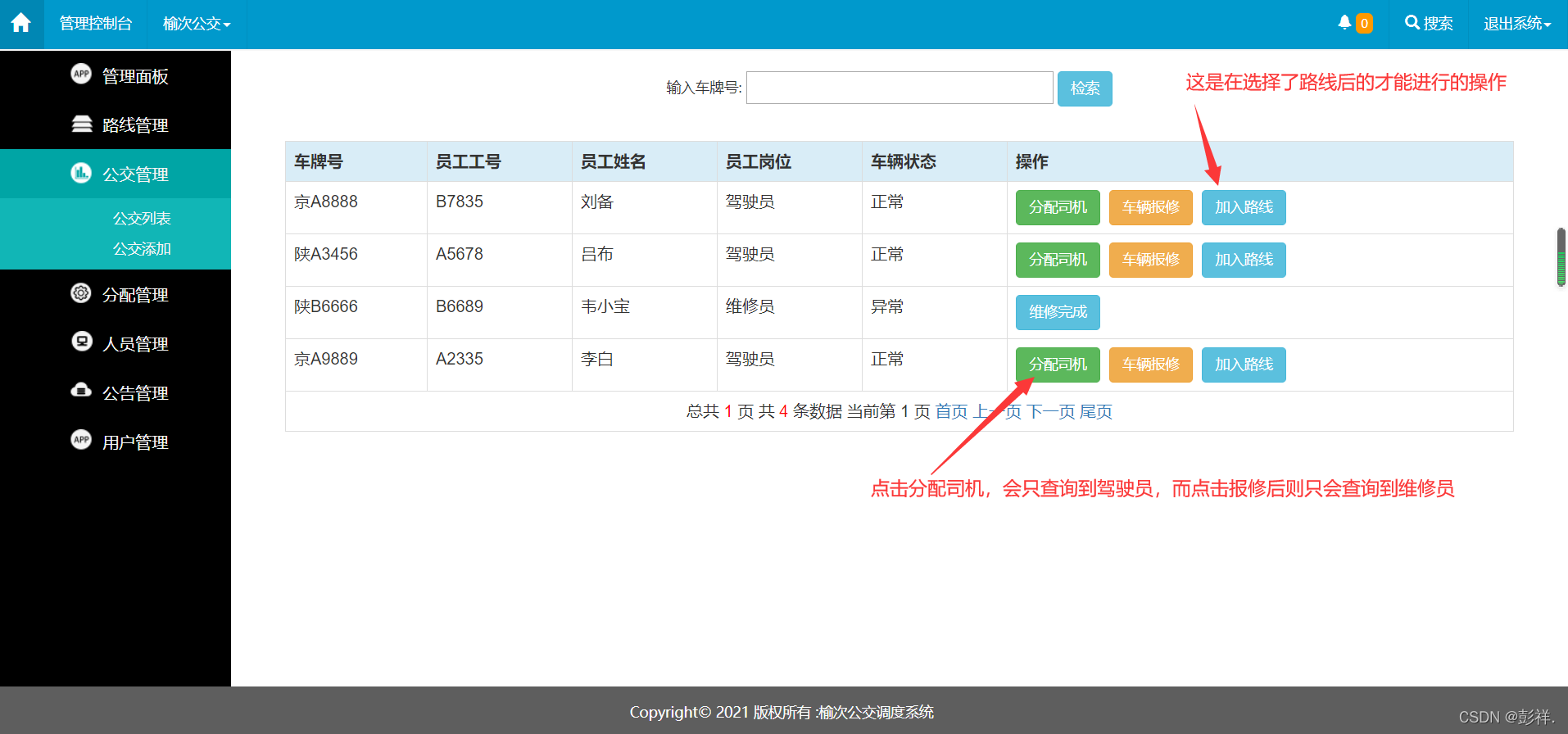Focus the 输入车牌号 input field

pos(900,88)
